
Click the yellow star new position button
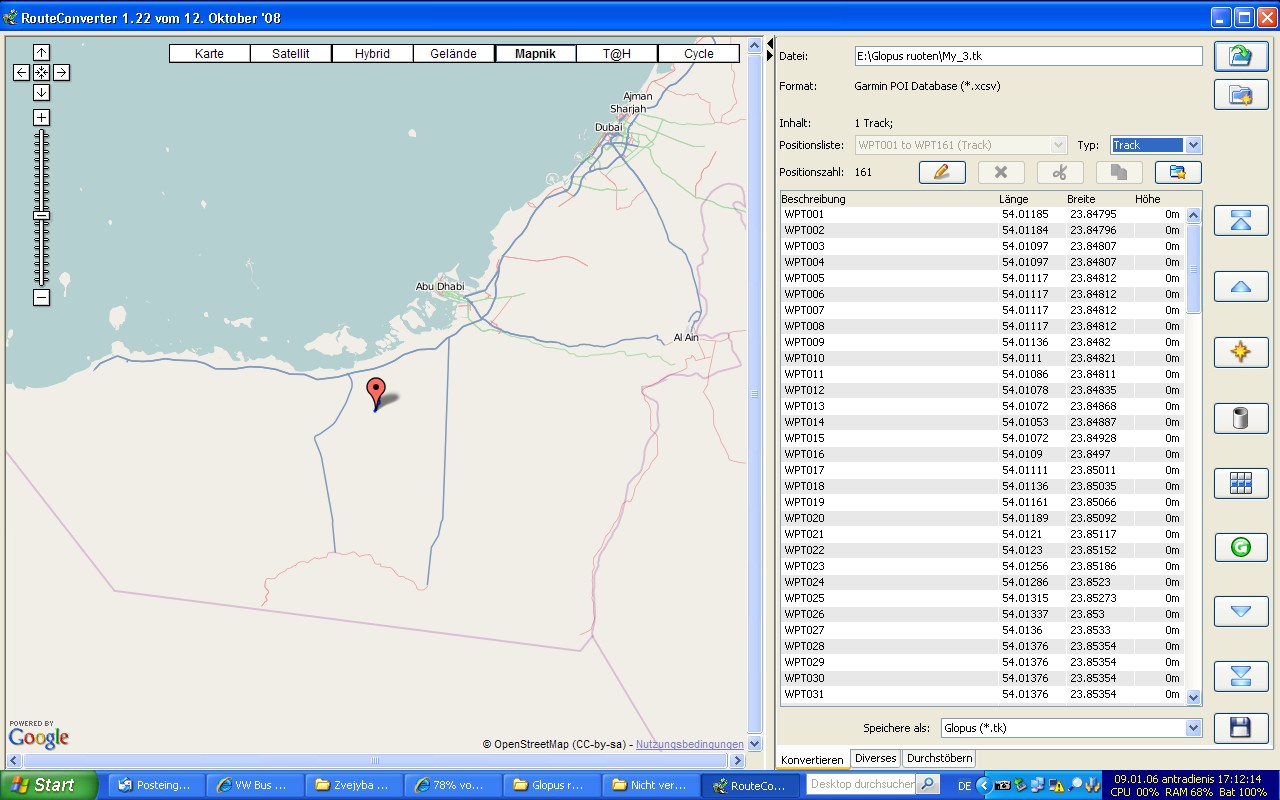pos(1240,352)
